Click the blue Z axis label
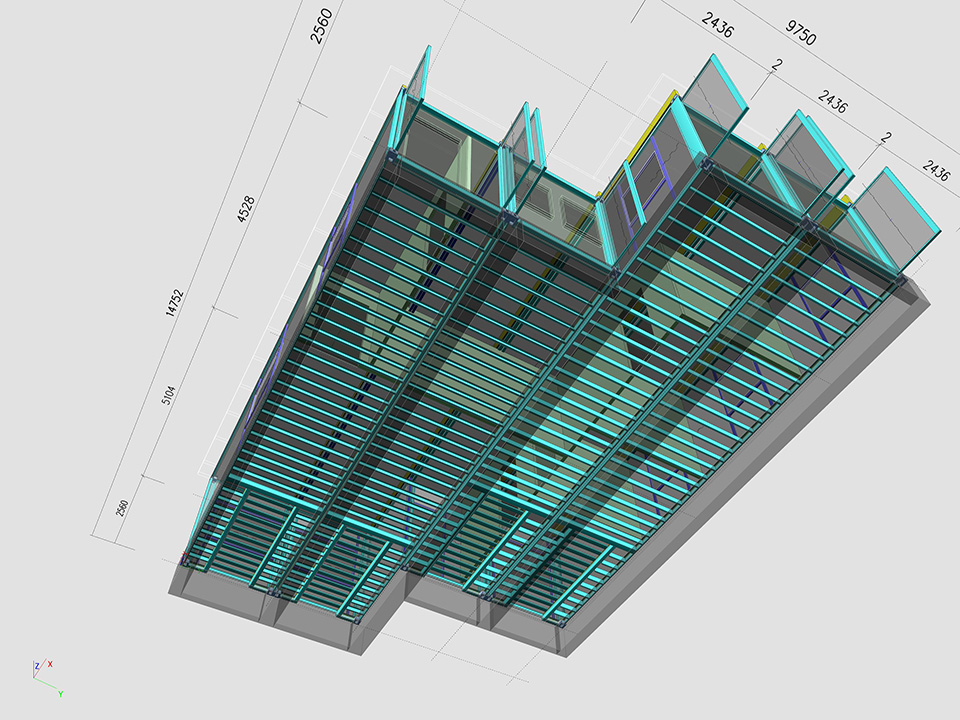 (x=37, y=665)
